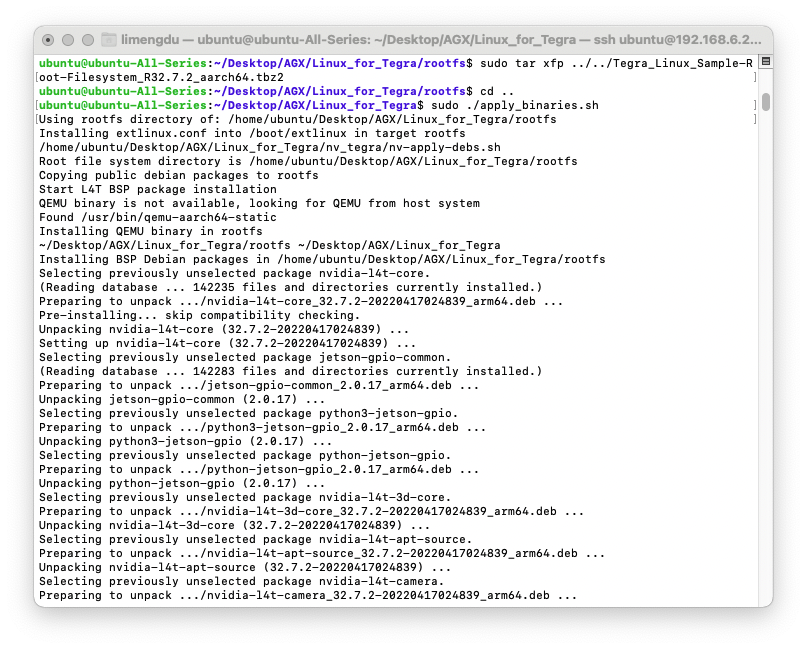Click 'Selecting previously unselected package python-jetson-gpio.'

click(x=245, y=455)
